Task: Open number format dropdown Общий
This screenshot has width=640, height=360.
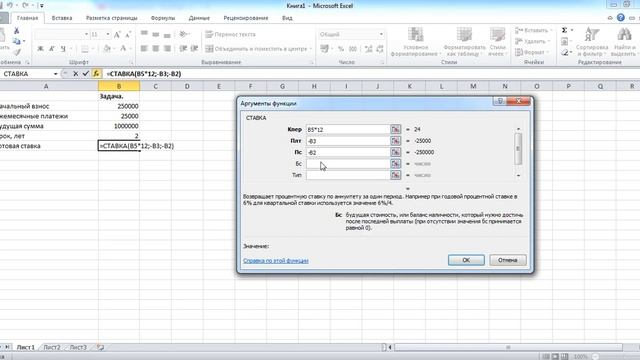Action: tap(381, 35)
